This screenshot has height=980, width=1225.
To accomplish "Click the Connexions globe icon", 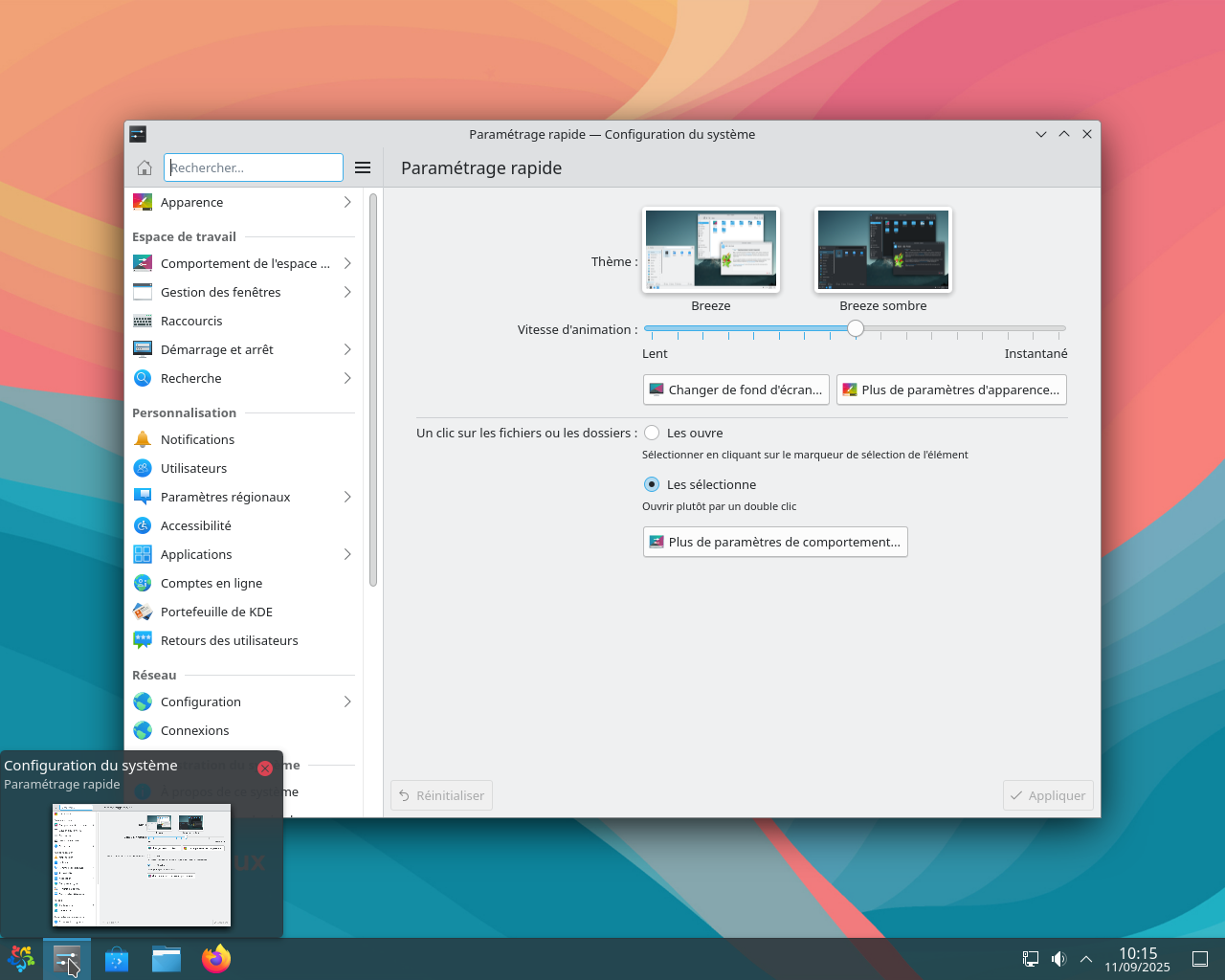I will pos(143,730).
